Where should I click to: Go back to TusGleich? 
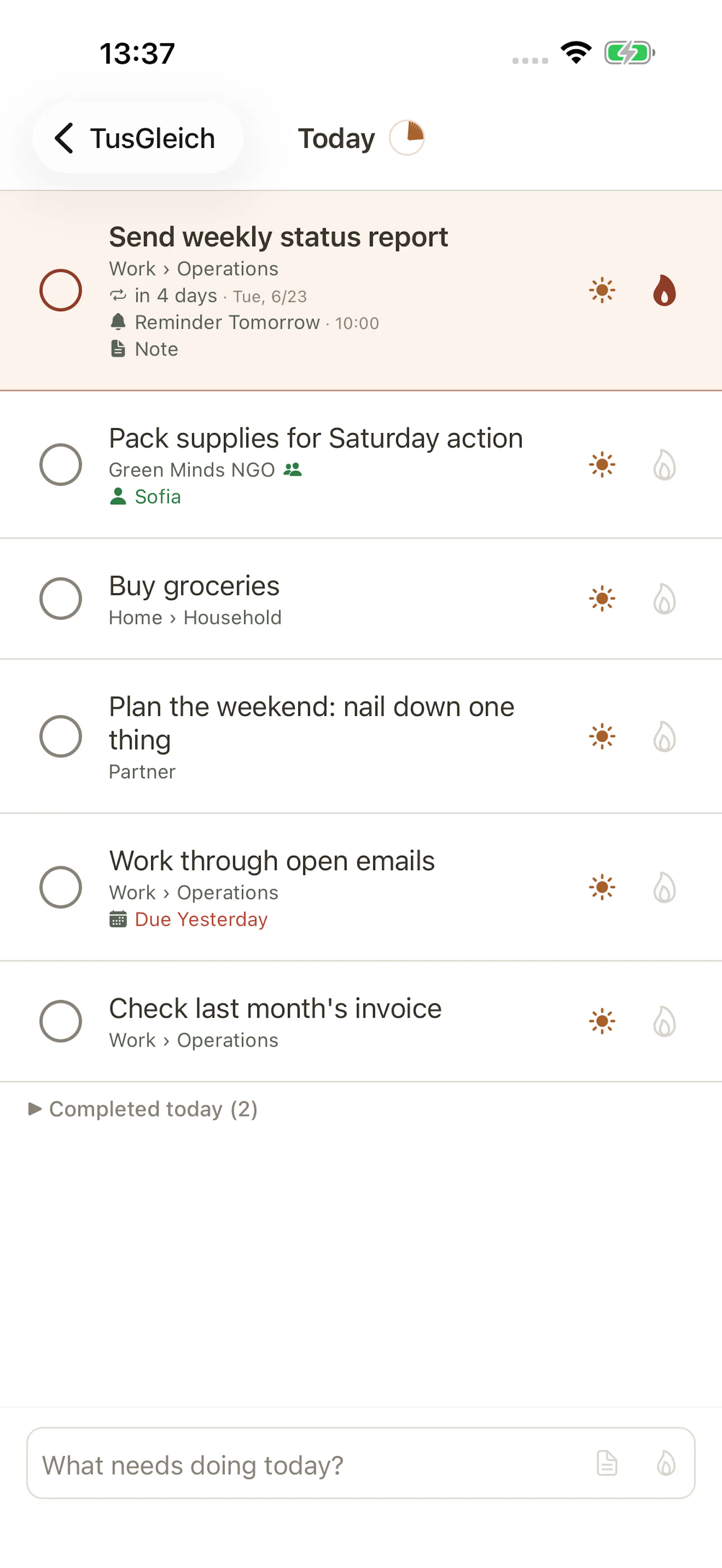[138, 138]
